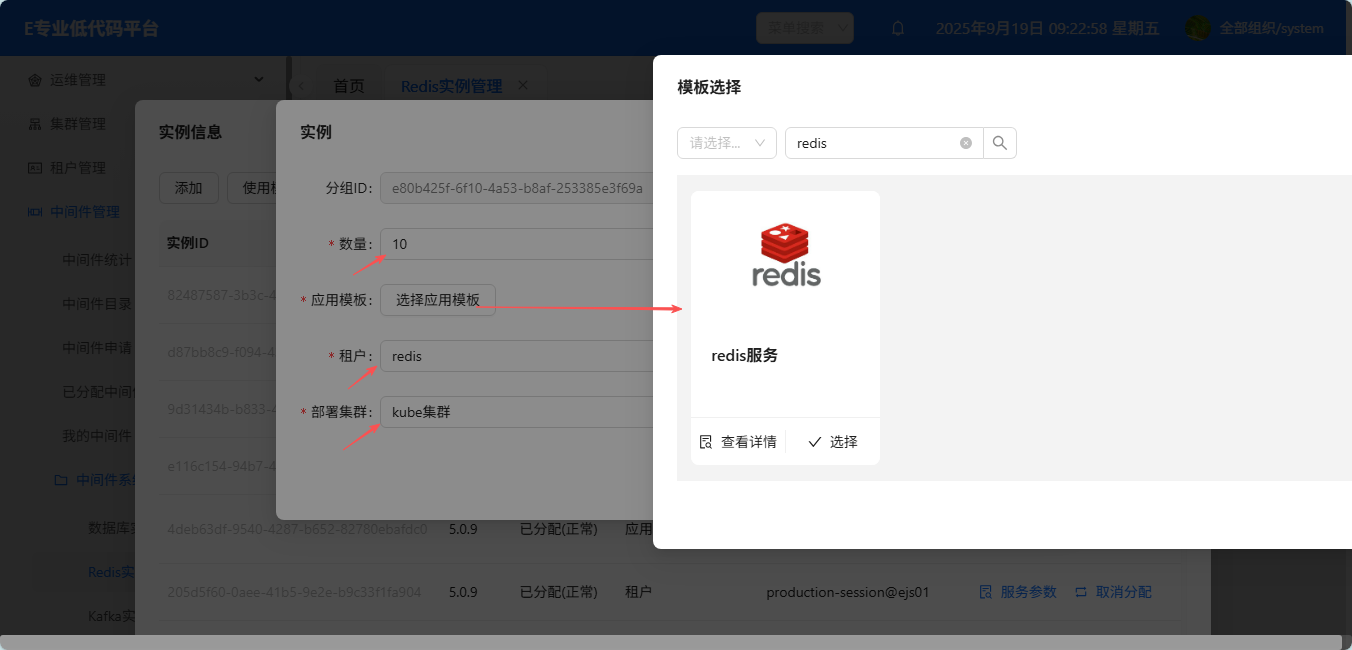1352x650 pixels.
Task: Click the magnifier search button beside redis
Action: point(1000,143)
